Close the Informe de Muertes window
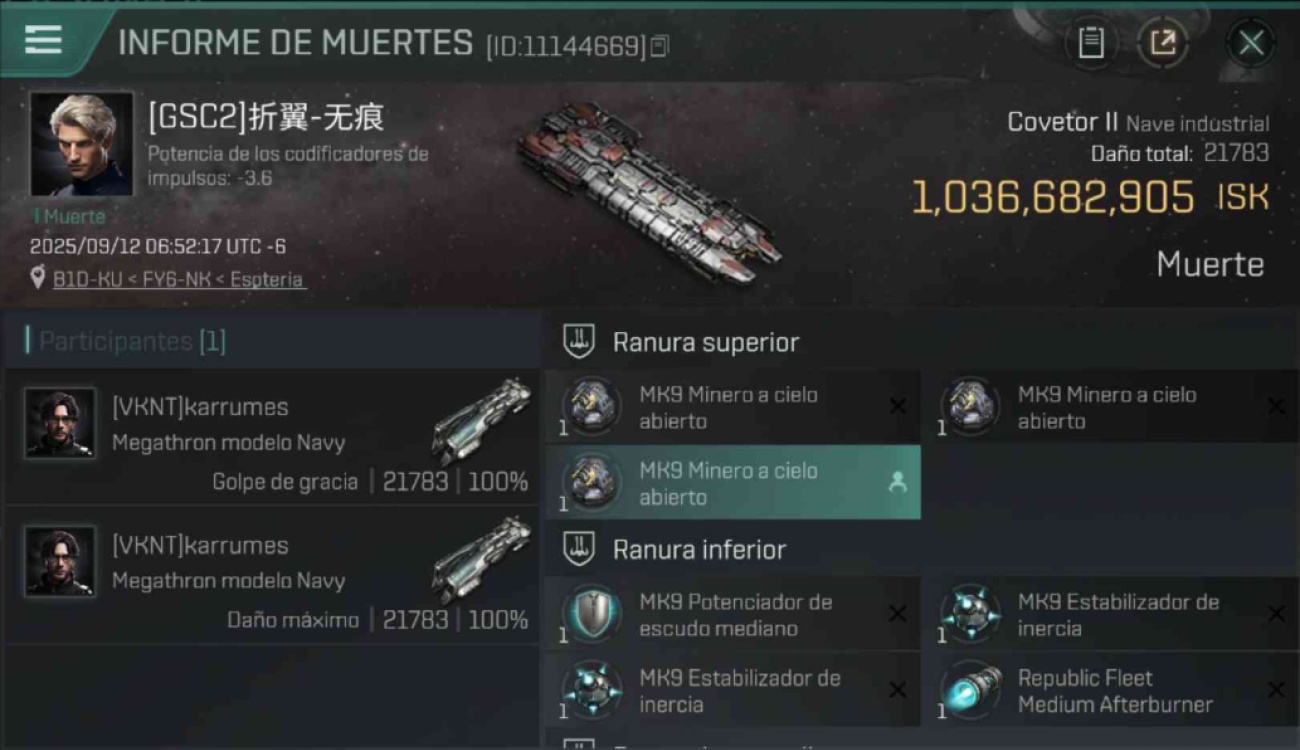 point(1251,43)
